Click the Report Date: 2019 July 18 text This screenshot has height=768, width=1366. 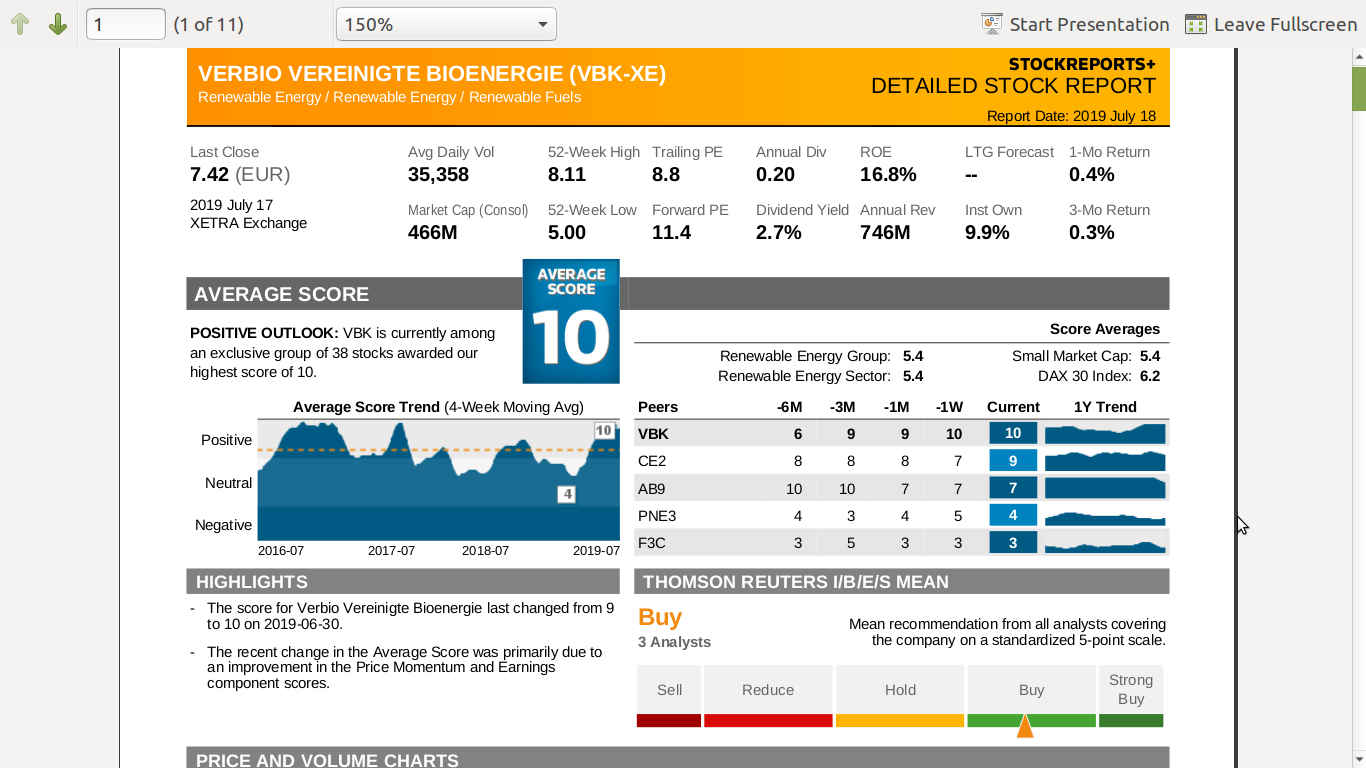[1071, 116]
